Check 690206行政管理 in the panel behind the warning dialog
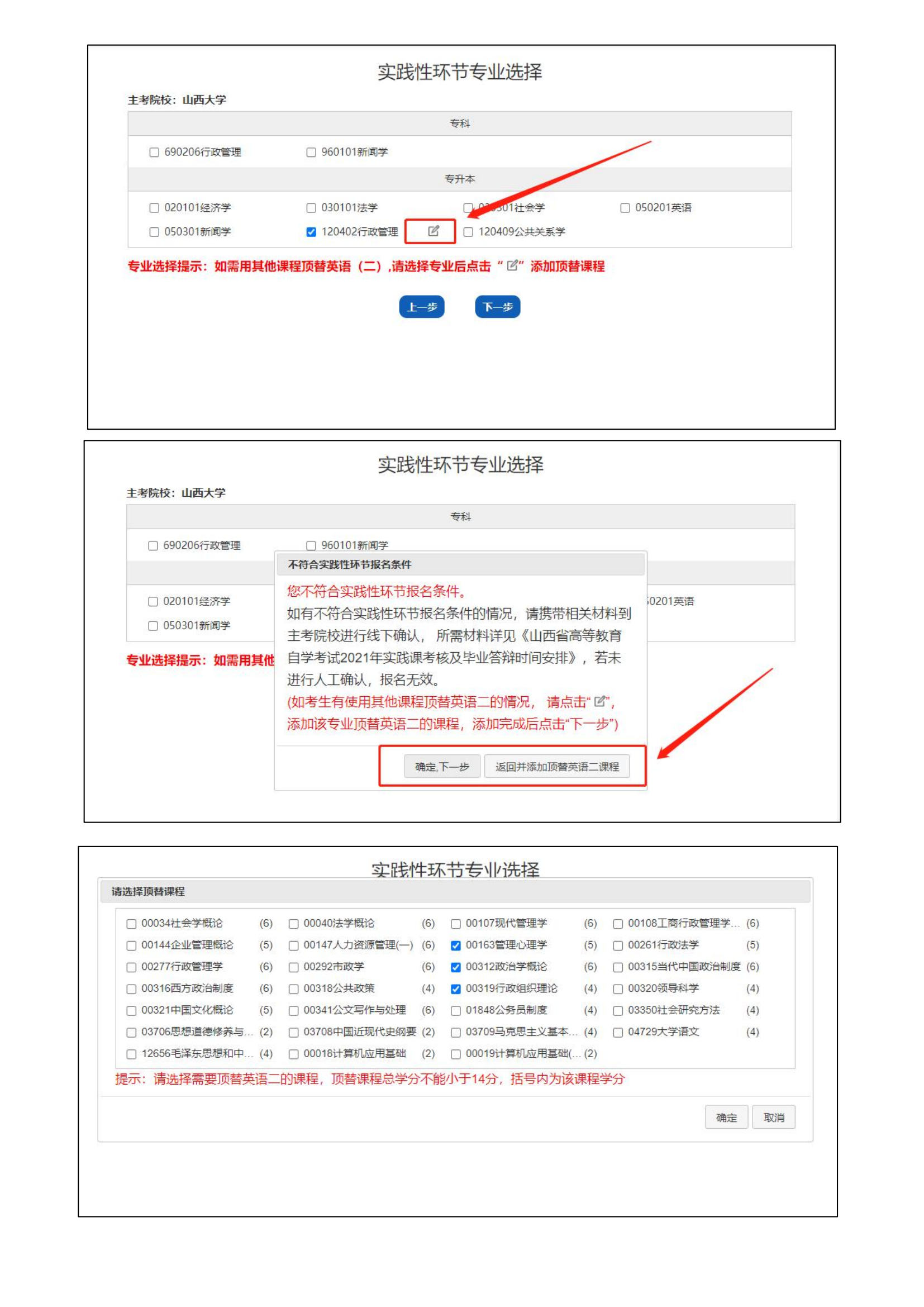This screenshot has width=924, height=1307. (x=153, y=545)
